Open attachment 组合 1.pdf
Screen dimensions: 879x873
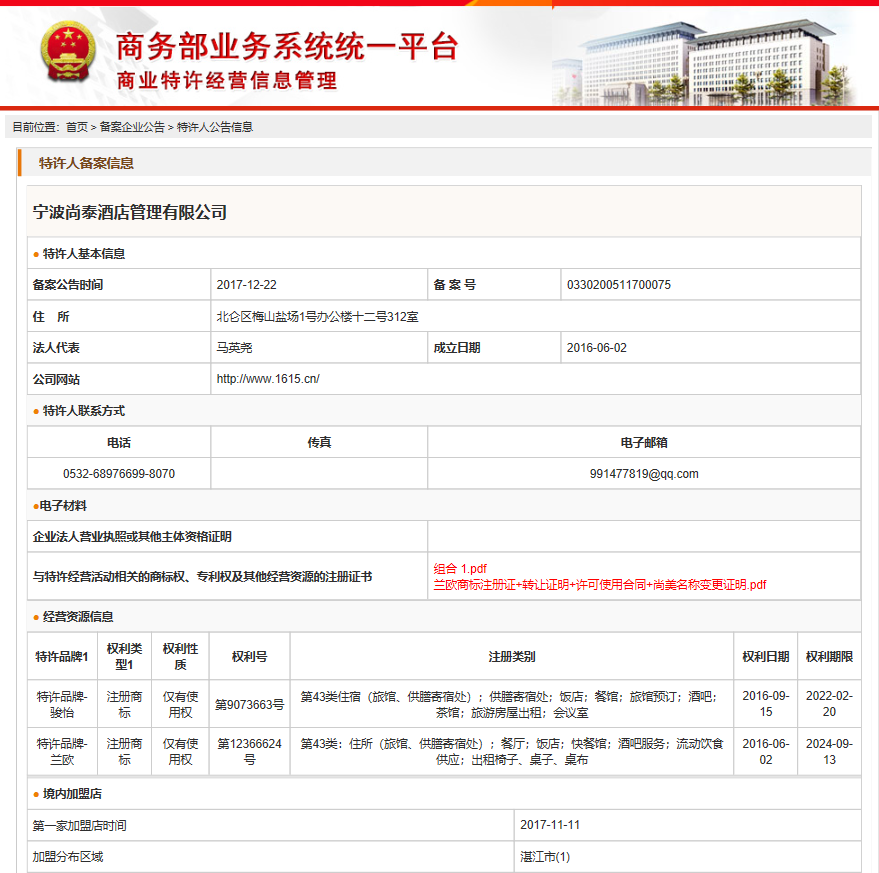coord(460,569)
